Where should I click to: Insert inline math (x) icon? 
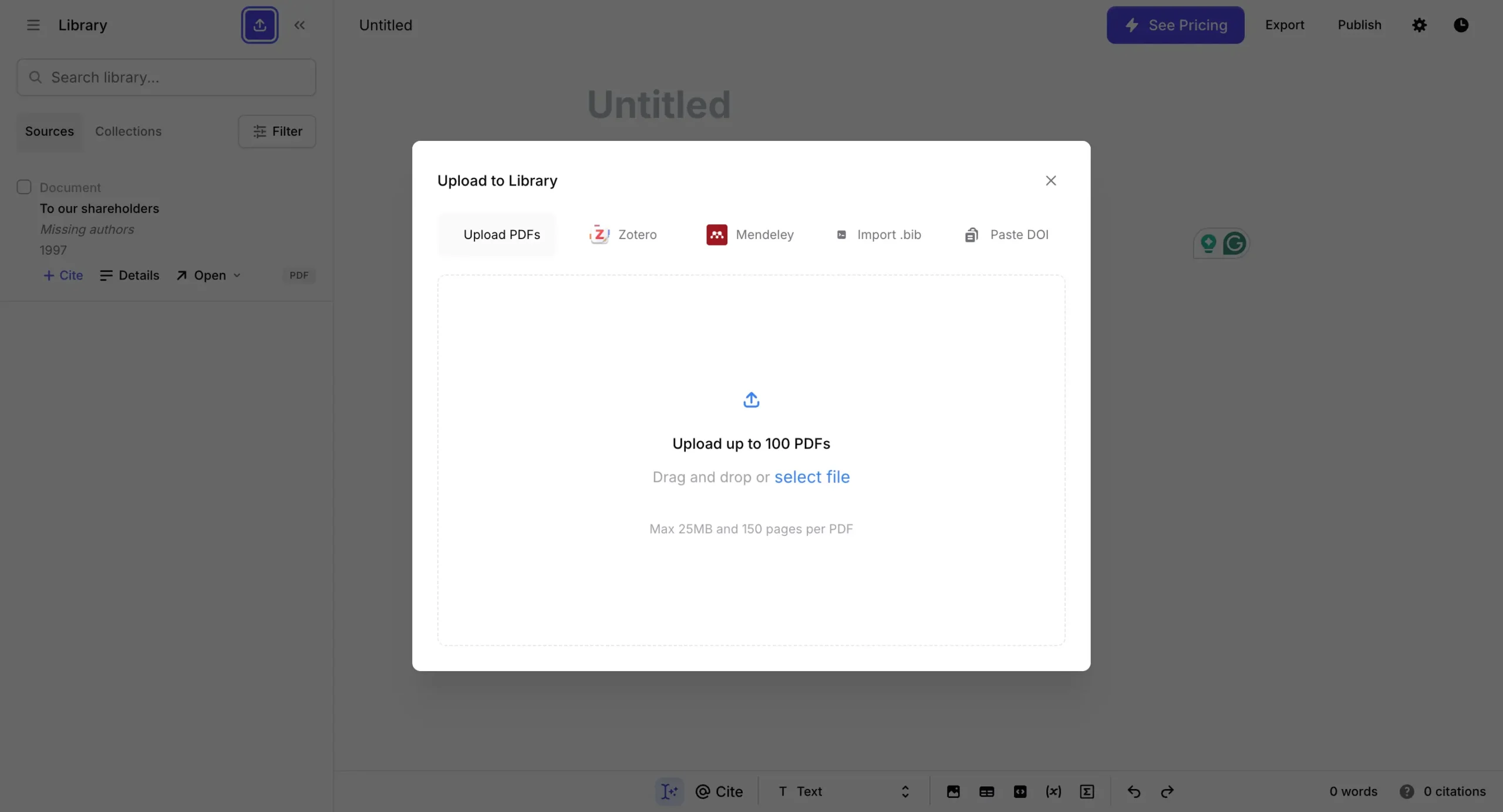[x=1053, y=791]
